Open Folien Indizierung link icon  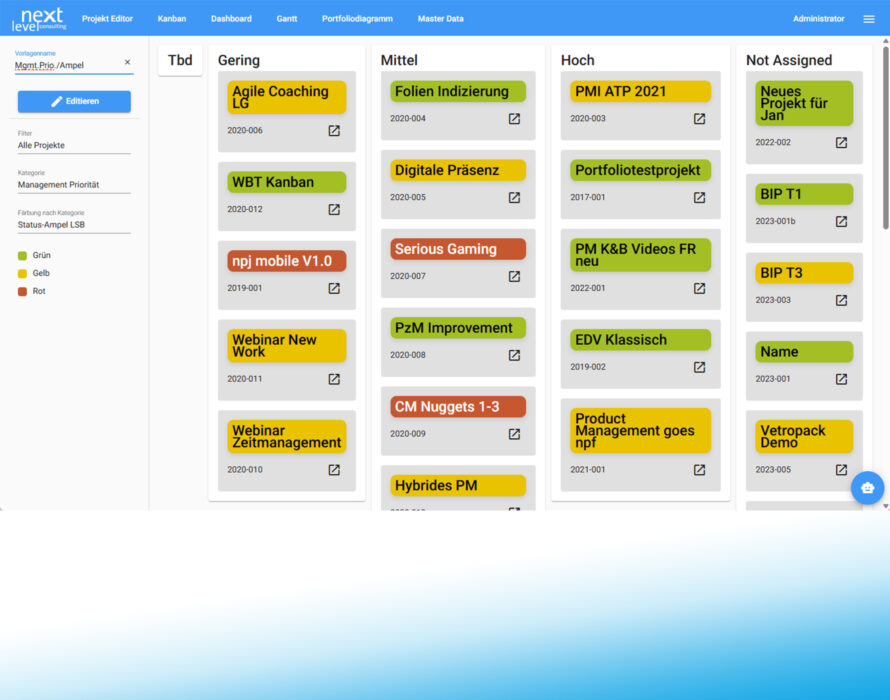[514, 119]
